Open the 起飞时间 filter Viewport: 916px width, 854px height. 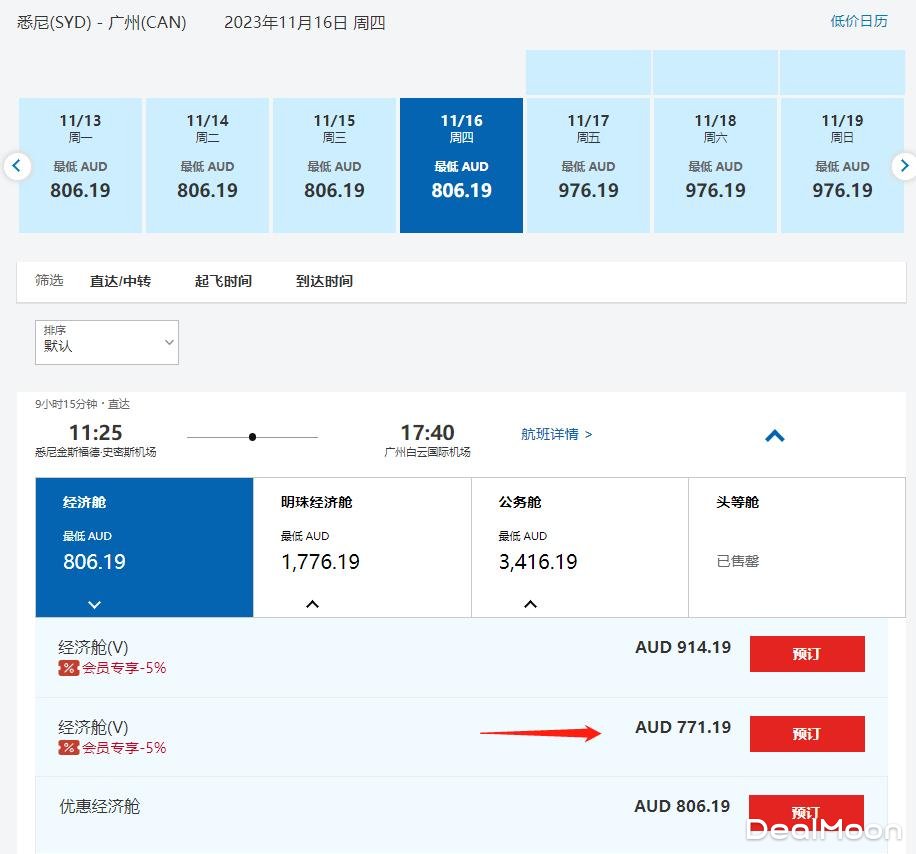point(223,282)
